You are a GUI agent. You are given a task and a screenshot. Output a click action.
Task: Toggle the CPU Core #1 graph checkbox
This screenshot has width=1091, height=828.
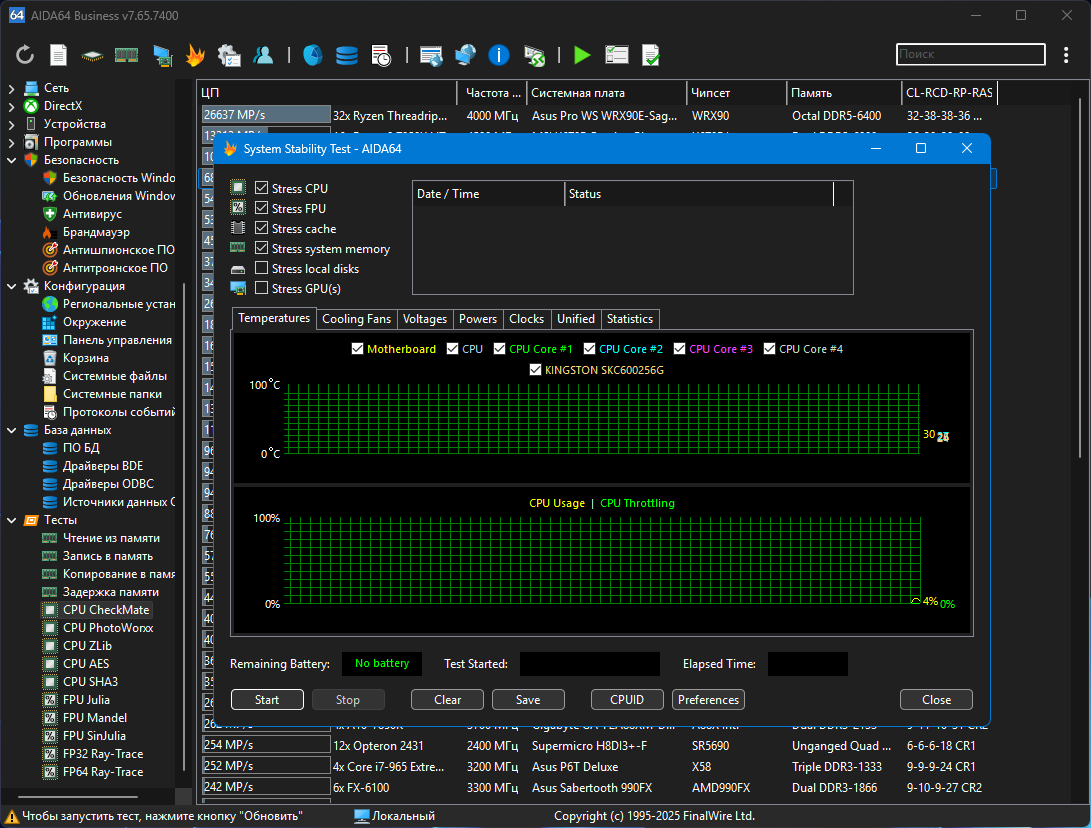500,349
